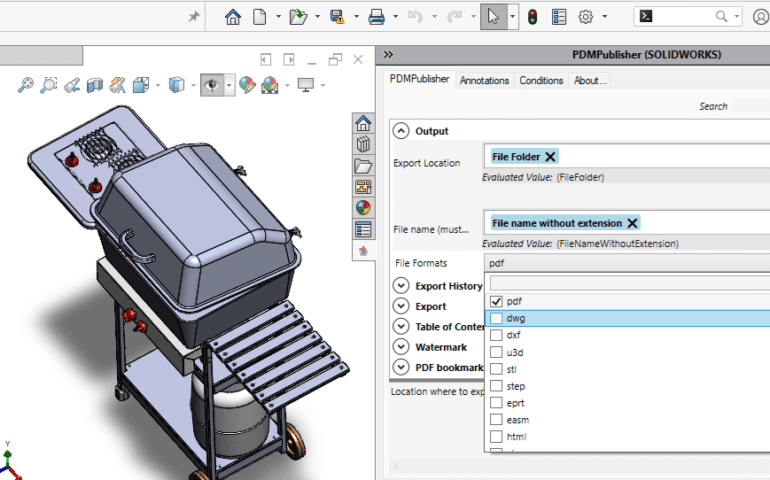The width and height of the screenshot is (770, 480).
Task: Print the document
Action: tap(377, 17)
